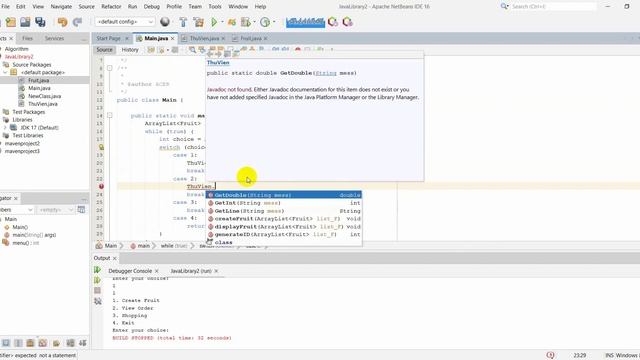Viewport: 640px width, 360px height.
Task: Click the Clean and Build Project icon
Action: pos(198,22)
